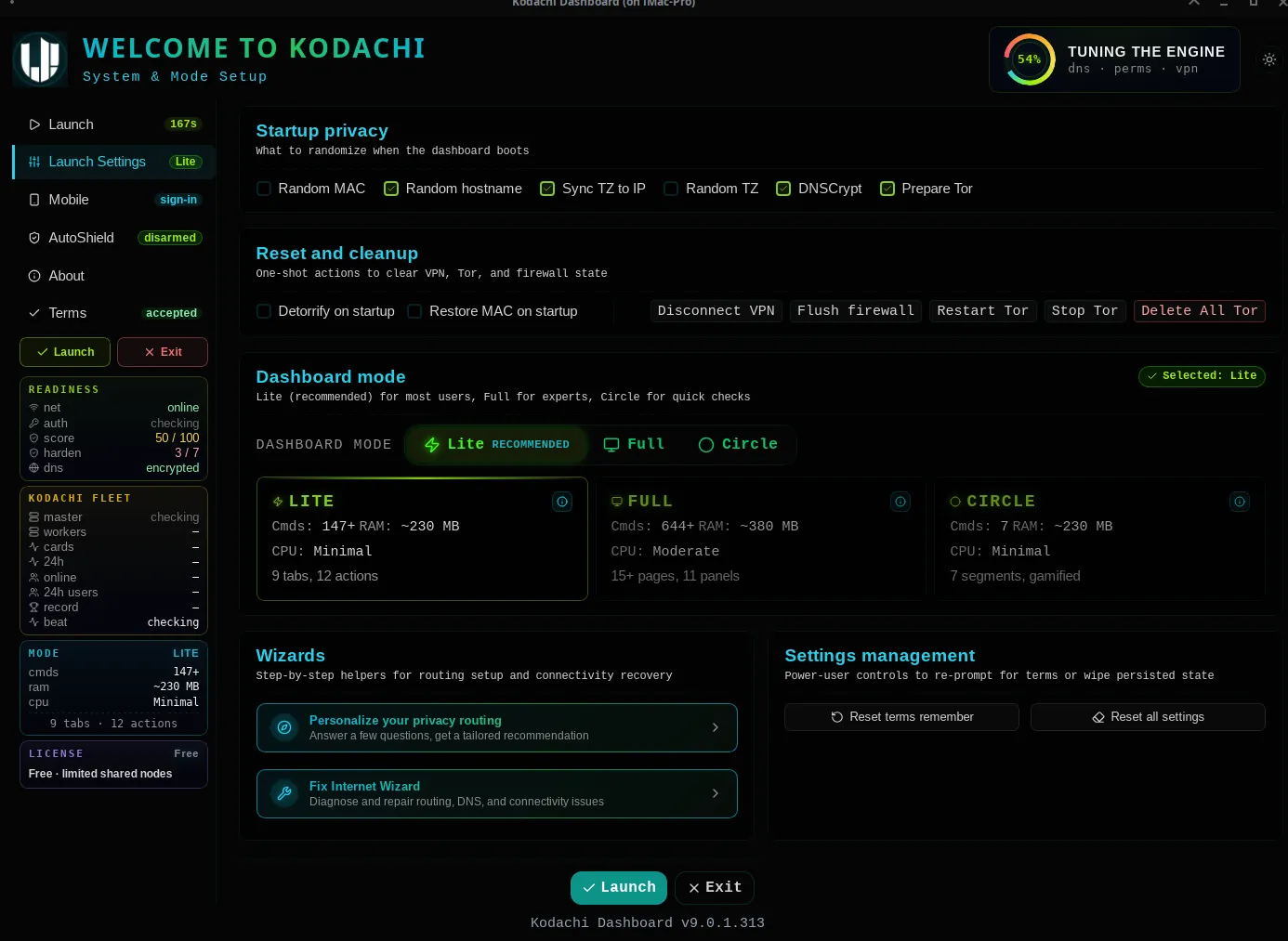Enable the Random MAC checkbox
The width and height of the screenshot is (1288, 941).
click(x=264, y=189)
